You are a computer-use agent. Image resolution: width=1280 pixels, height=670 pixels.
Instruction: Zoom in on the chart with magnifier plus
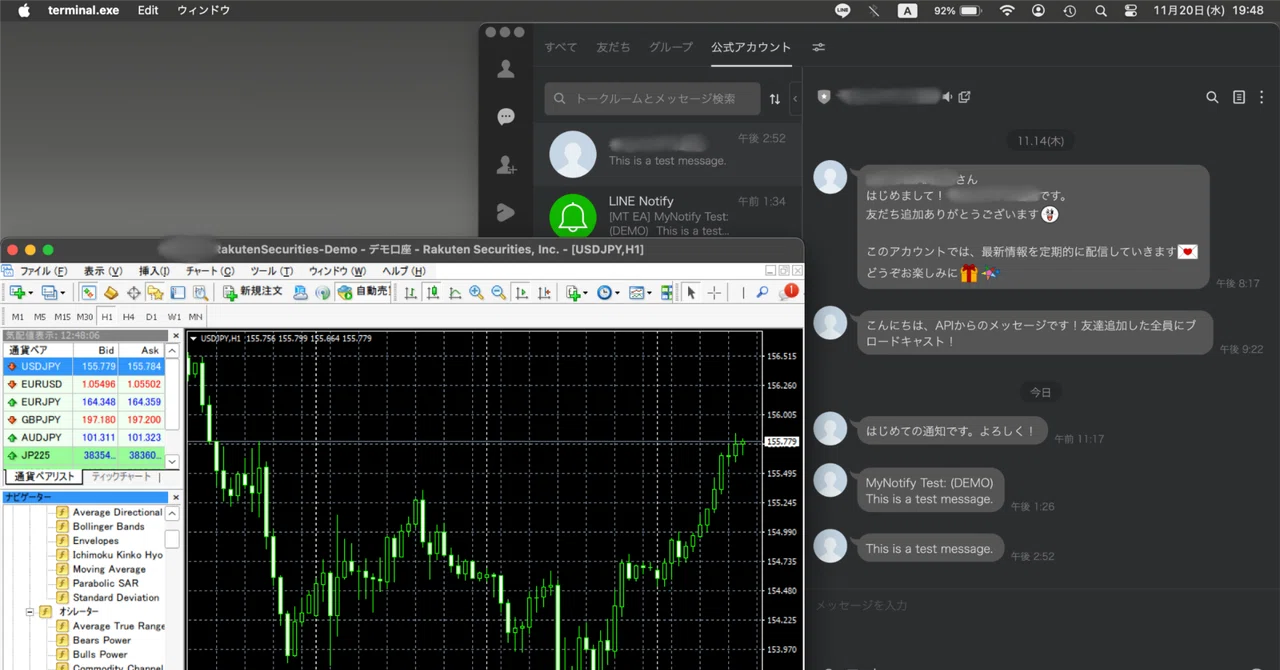[477, 293]
